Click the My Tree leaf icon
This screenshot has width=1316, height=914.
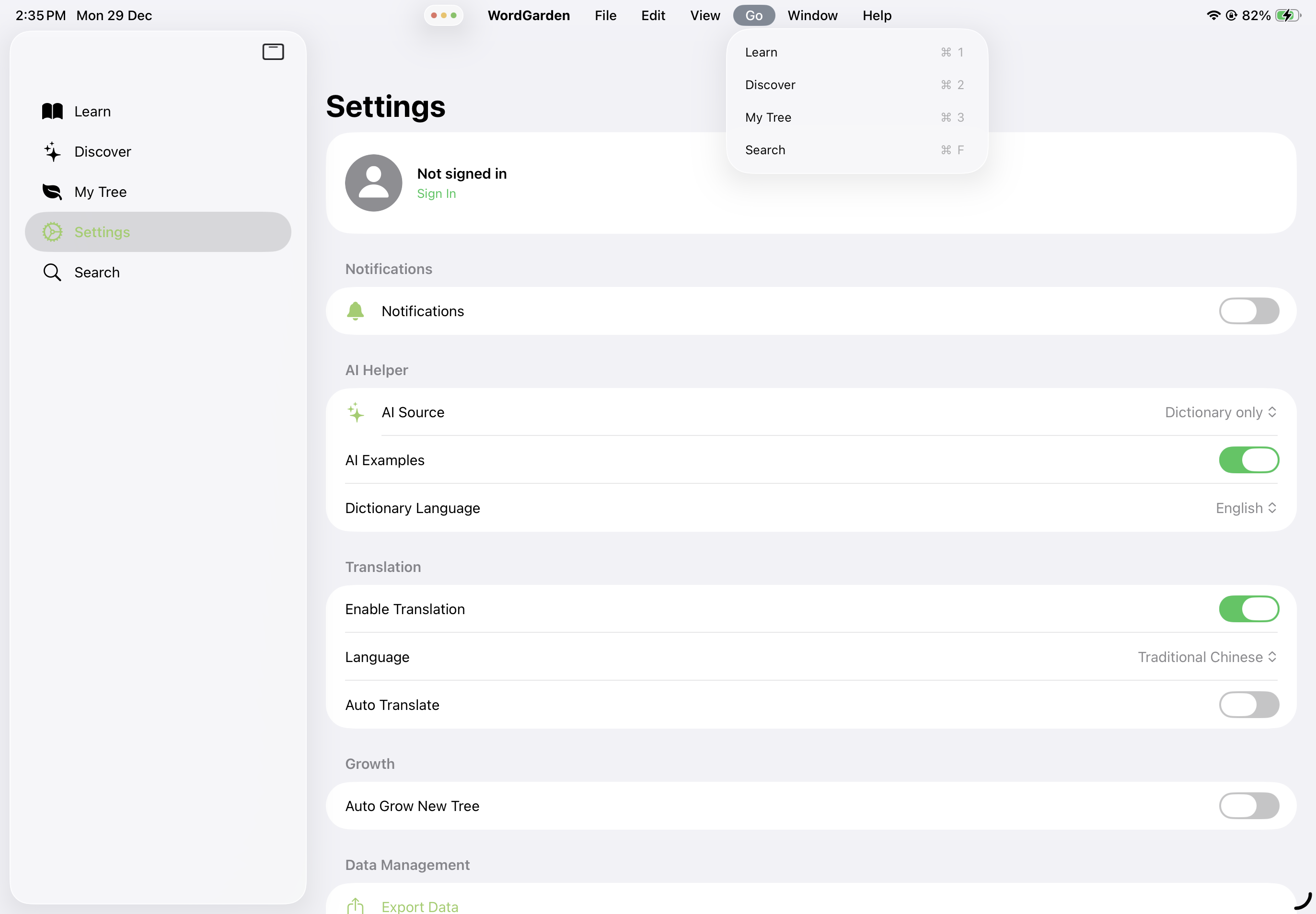click(52, 192)
